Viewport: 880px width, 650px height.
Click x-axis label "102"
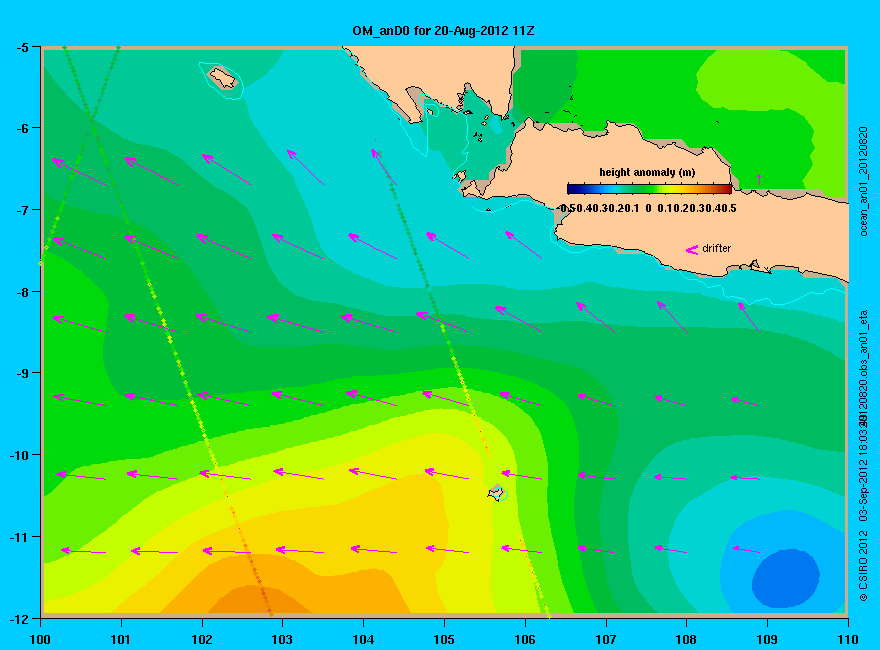point(201,639)
